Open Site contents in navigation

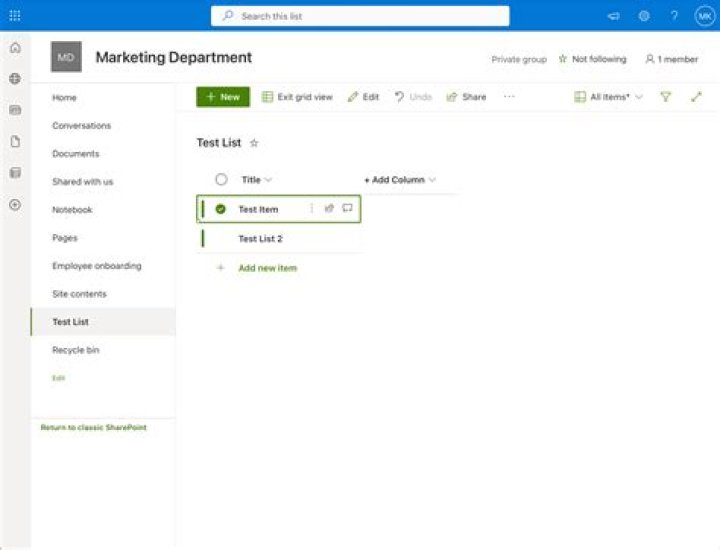click(x=79, y=294)
